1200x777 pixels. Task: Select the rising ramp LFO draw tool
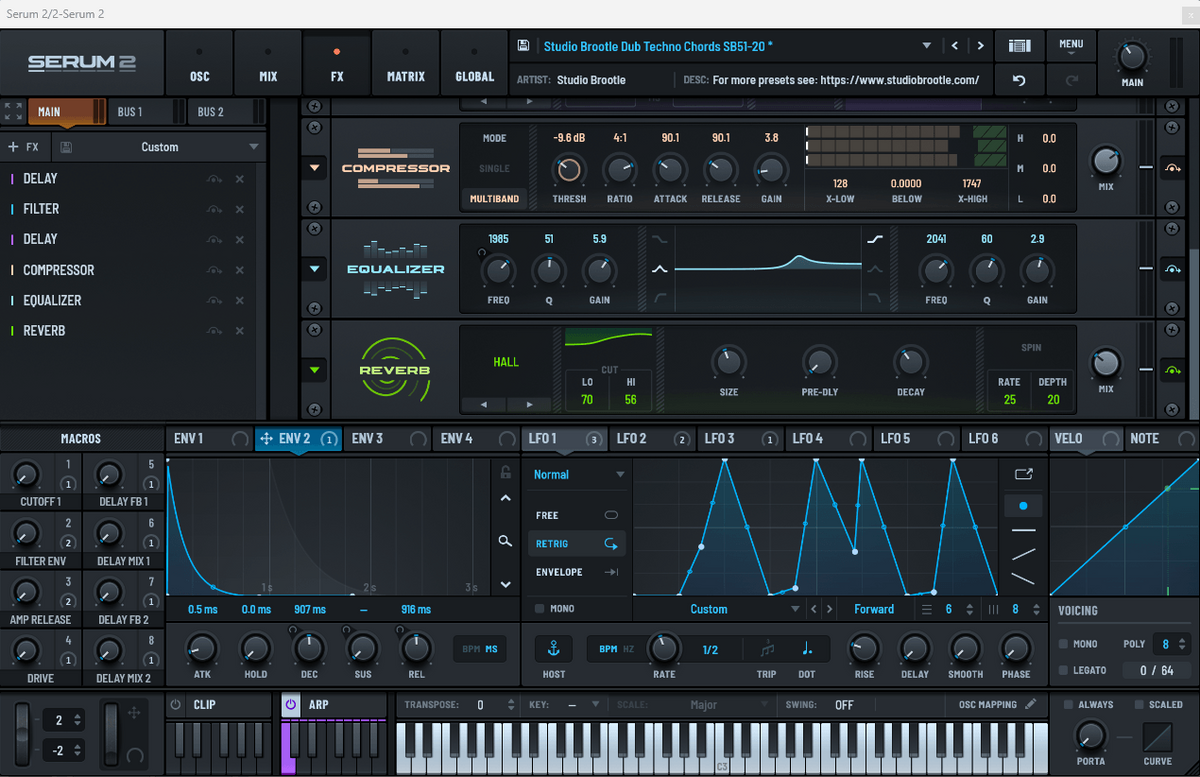(x=1023, y=553)
